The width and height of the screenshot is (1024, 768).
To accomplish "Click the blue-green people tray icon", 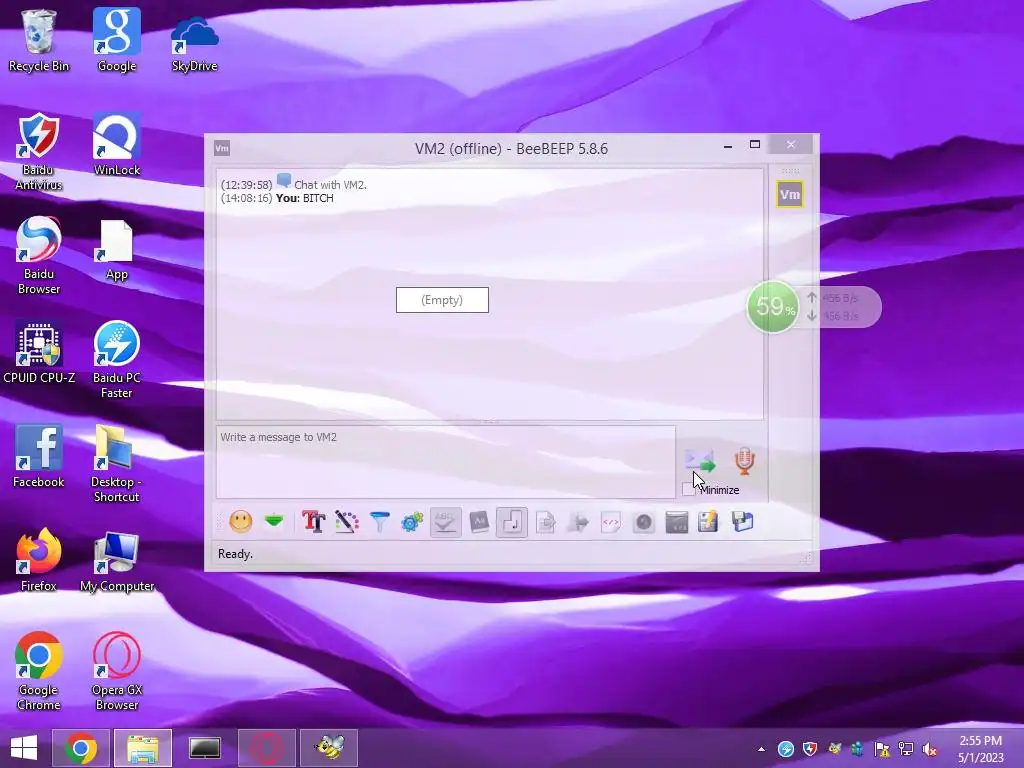I will pyautogui.click(x=858, y=749).
